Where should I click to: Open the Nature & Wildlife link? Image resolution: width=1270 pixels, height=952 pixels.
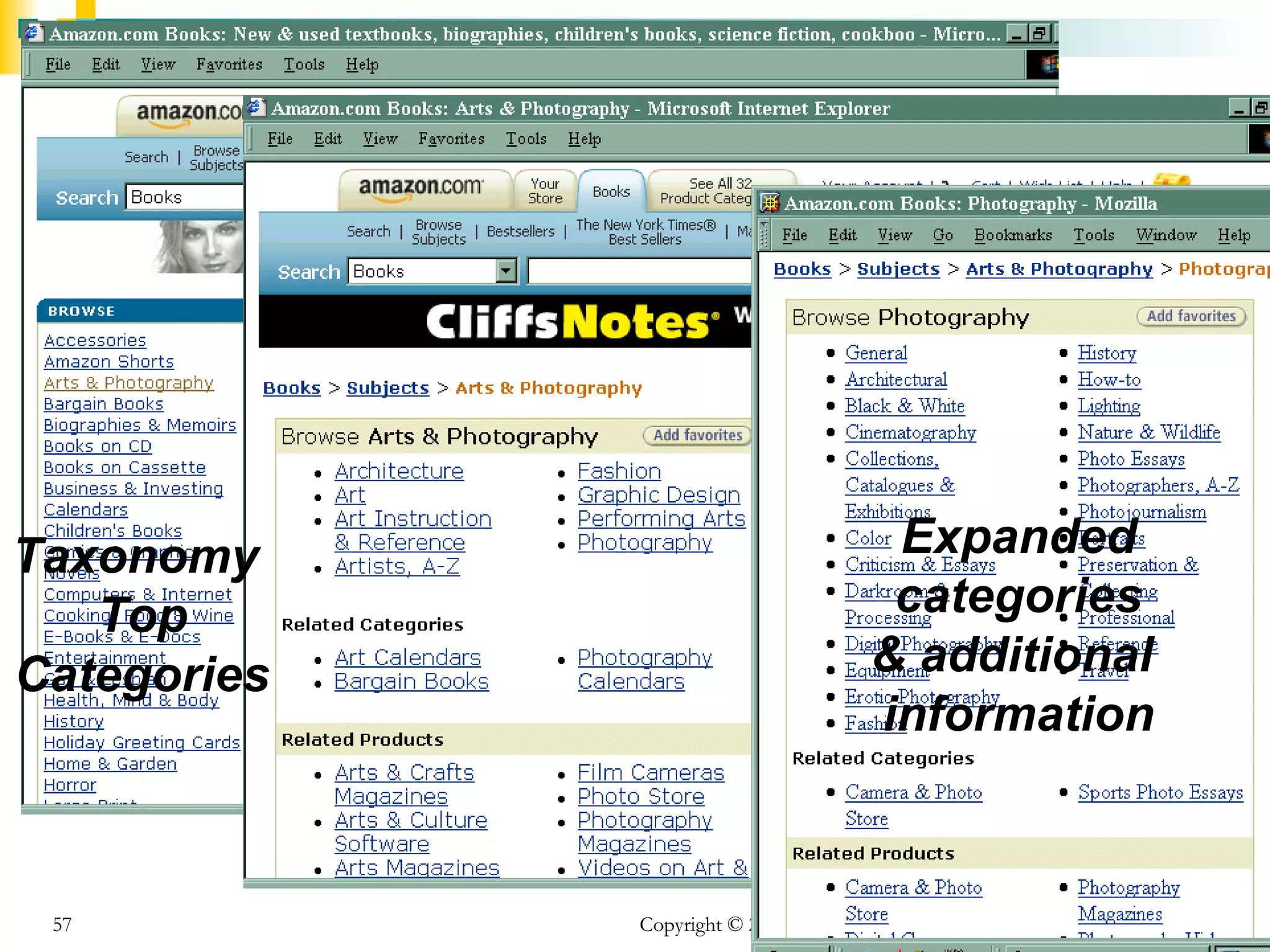pos(1148,432)
